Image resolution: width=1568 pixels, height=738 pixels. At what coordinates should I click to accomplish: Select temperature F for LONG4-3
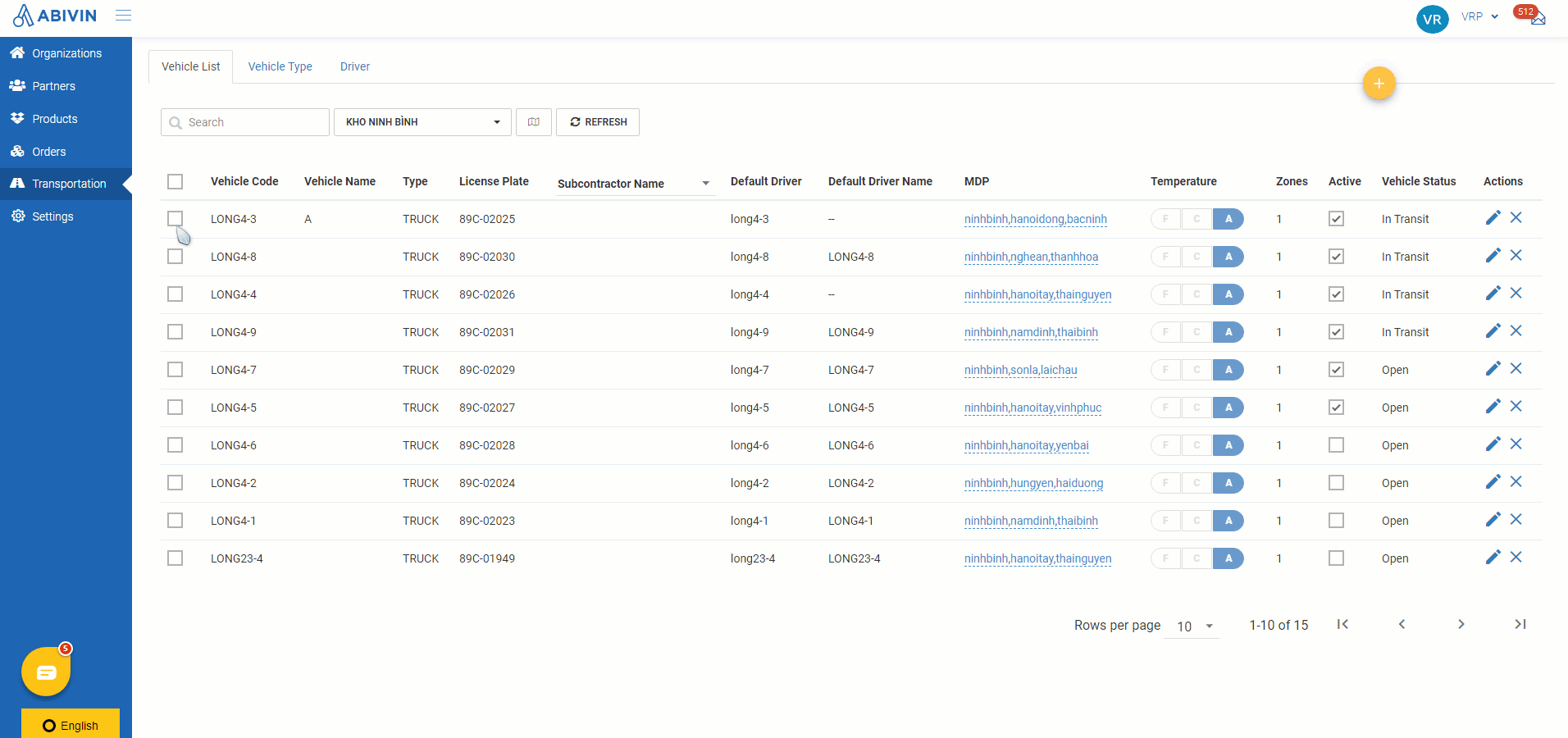tap(1165, 219)
